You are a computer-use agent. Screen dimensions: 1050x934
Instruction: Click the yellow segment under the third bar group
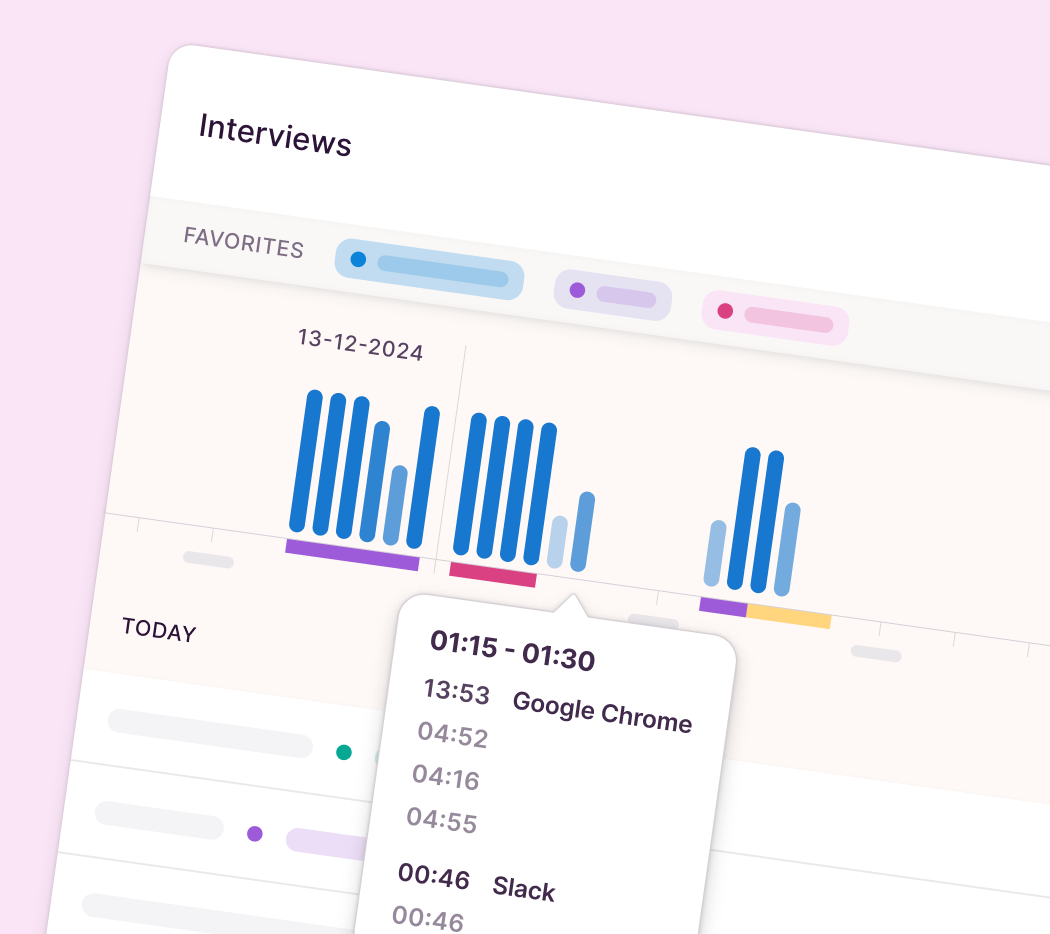coord(789,617)
